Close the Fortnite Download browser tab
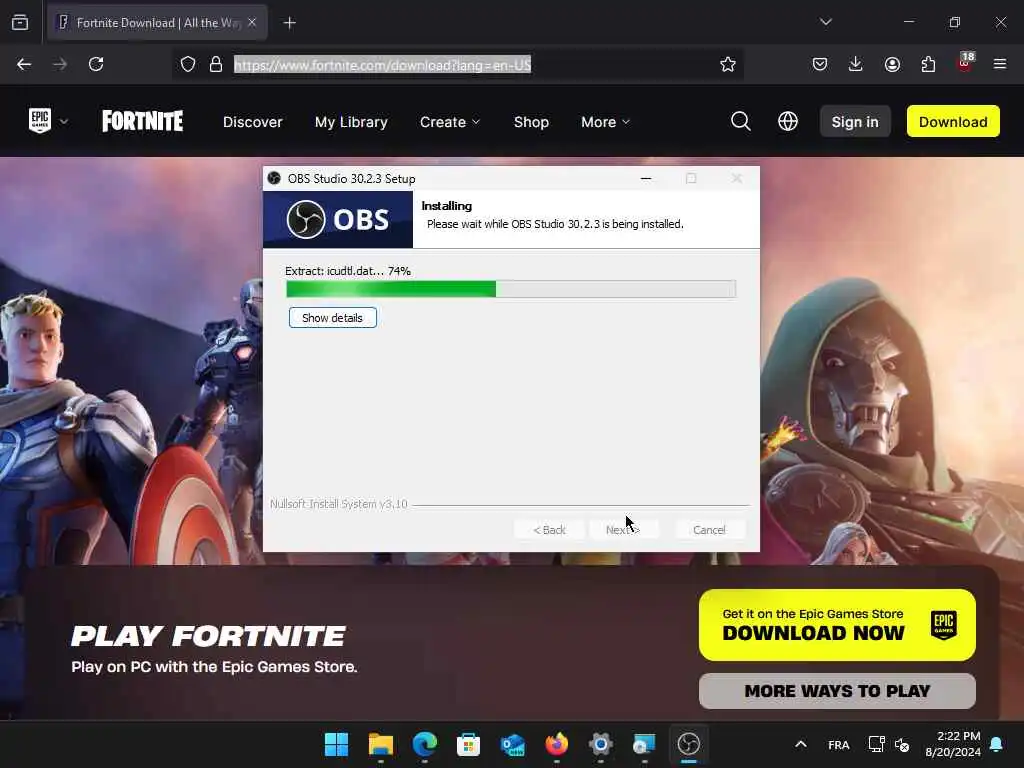 (252, 23)
